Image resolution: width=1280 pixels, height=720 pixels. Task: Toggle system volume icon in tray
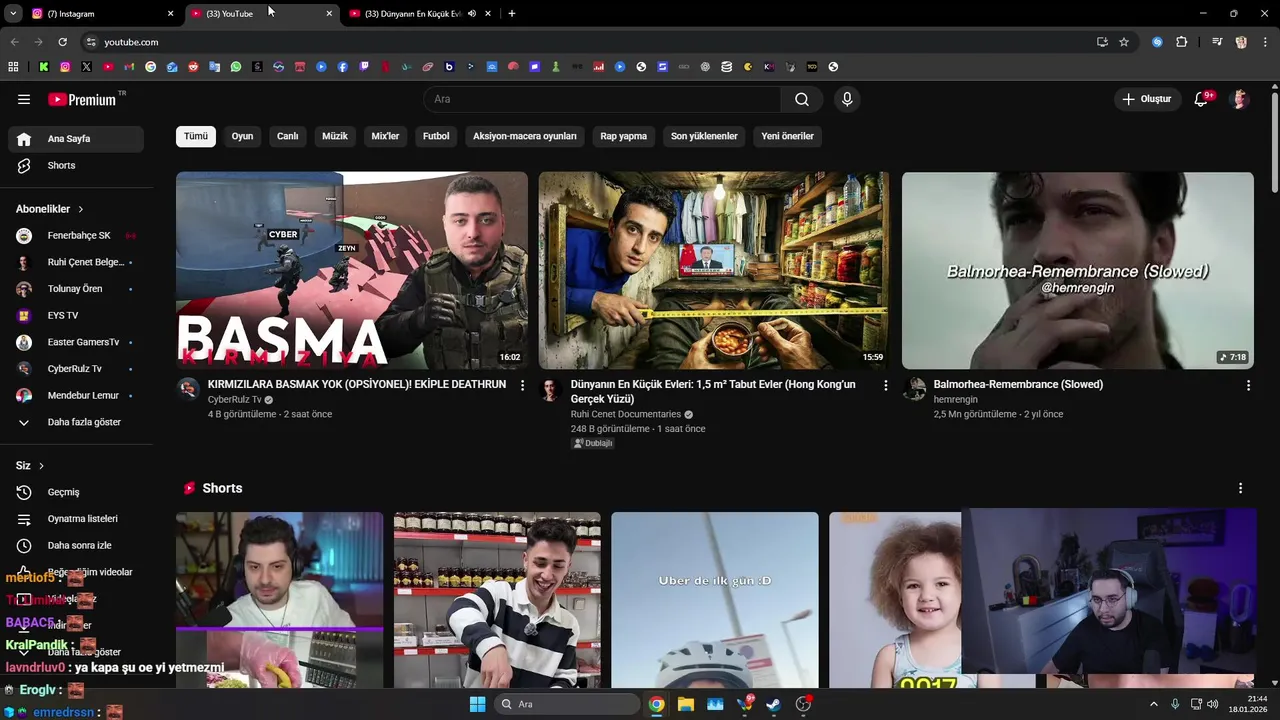[x=1213, y=704]
